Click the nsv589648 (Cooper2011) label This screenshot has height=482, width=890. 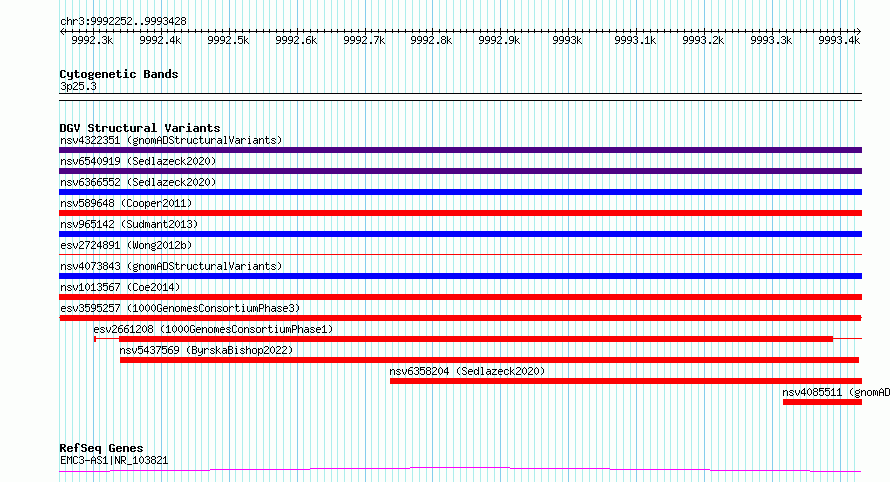tap(126, 203)
